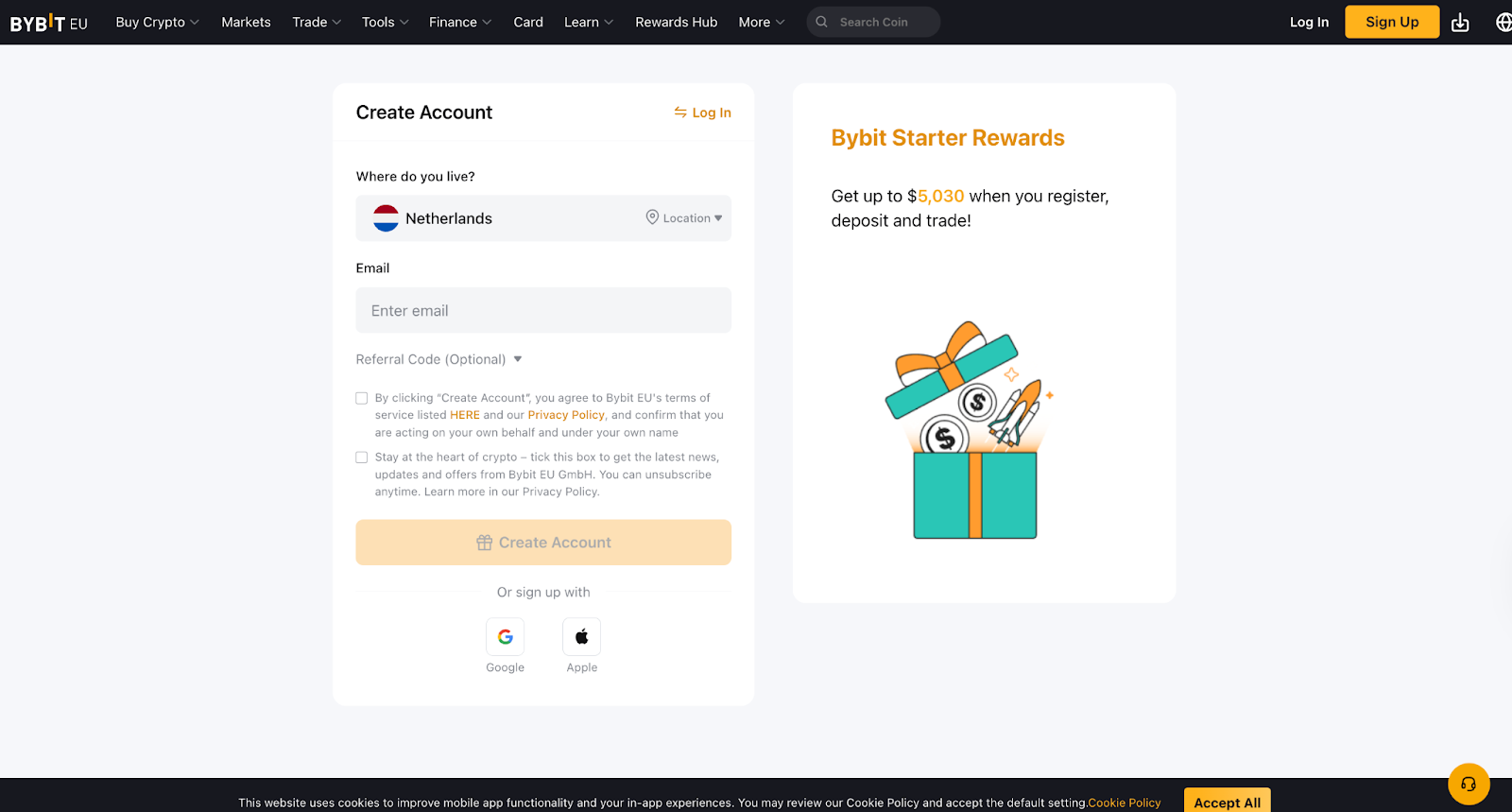
Task: Click the Netherlands flag icon
Action: click(386, 218)
